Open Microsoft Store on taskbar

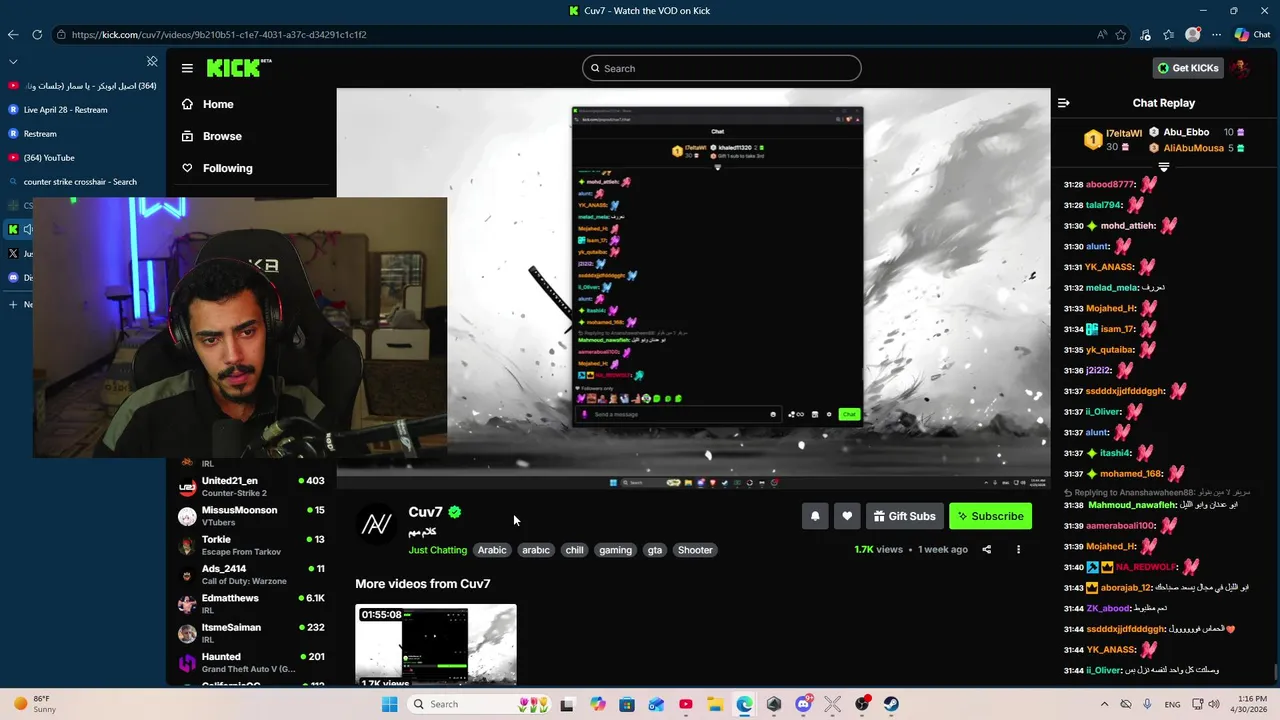click(627, 704)
